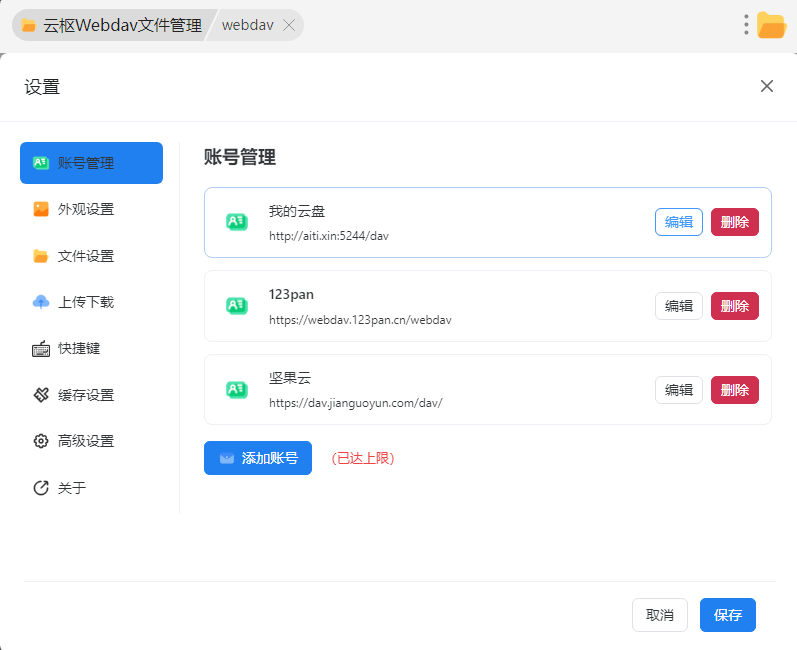
Task: Open the 账号管理 settings section
Action: 91,163
